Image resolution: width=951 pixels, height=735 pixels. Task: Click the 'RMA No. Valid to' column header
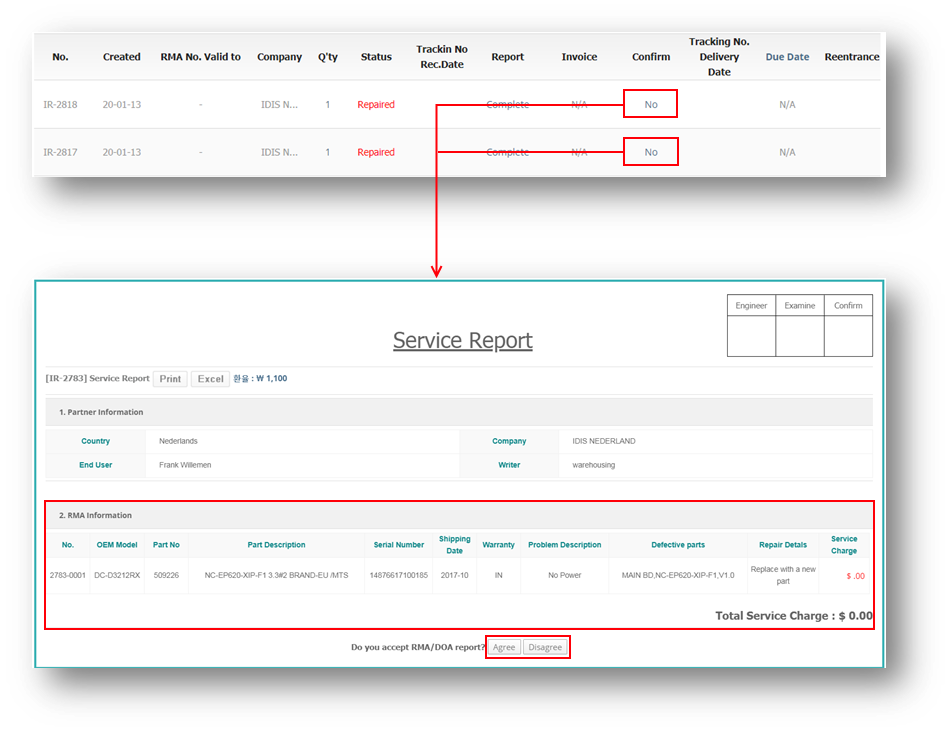(x=200, y=56)
